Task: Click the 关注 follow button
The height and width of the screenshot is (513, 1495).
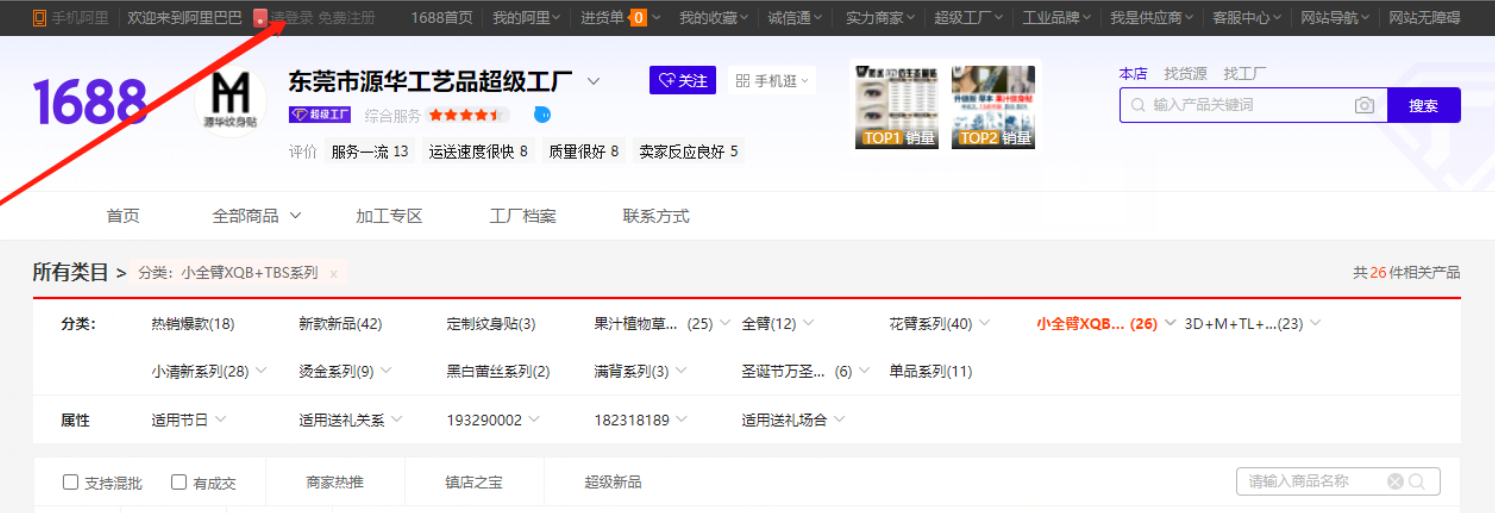Action: (683, 81)
